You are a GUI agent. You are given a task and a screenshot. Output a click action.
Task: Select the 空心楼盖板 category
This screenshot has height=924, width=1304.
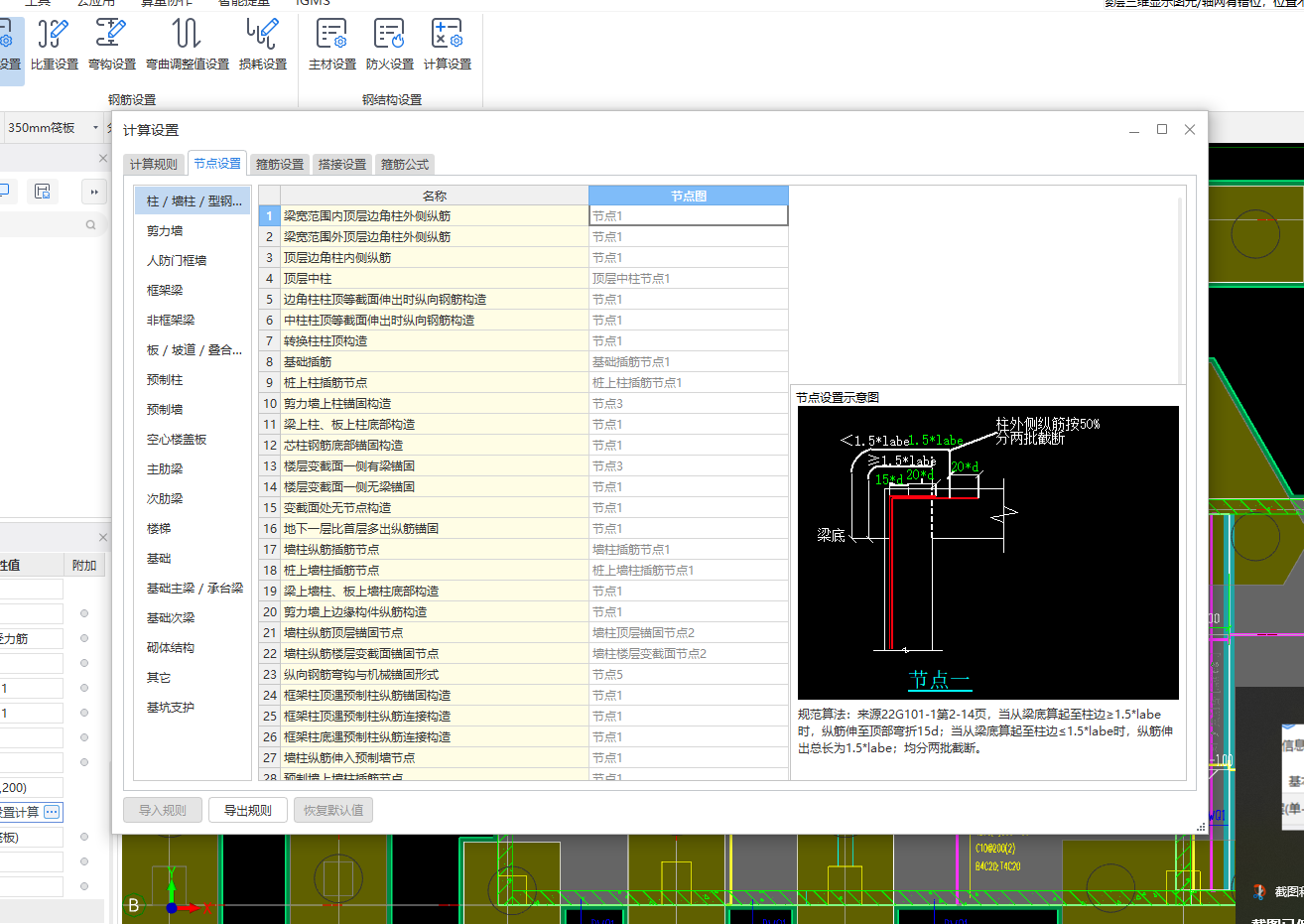click(193, 439)
